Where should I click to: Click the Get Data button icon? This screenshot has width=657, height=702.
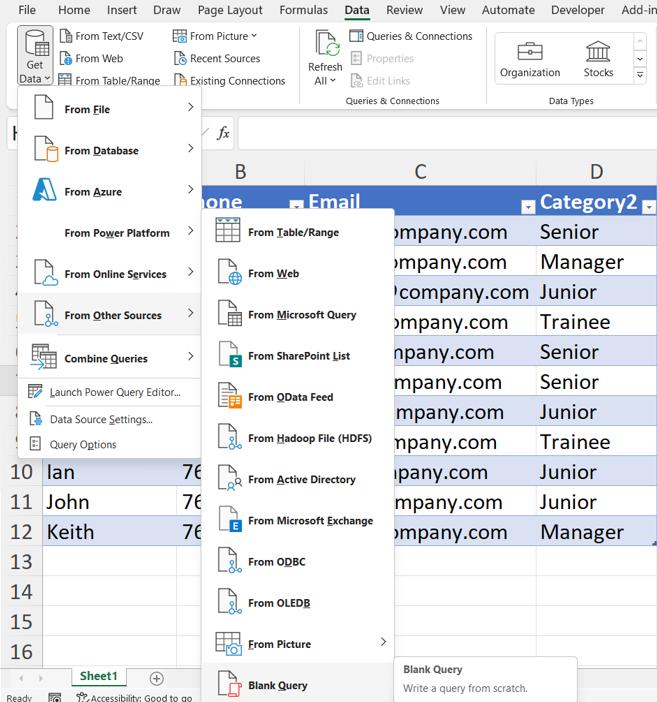[36, 43]
